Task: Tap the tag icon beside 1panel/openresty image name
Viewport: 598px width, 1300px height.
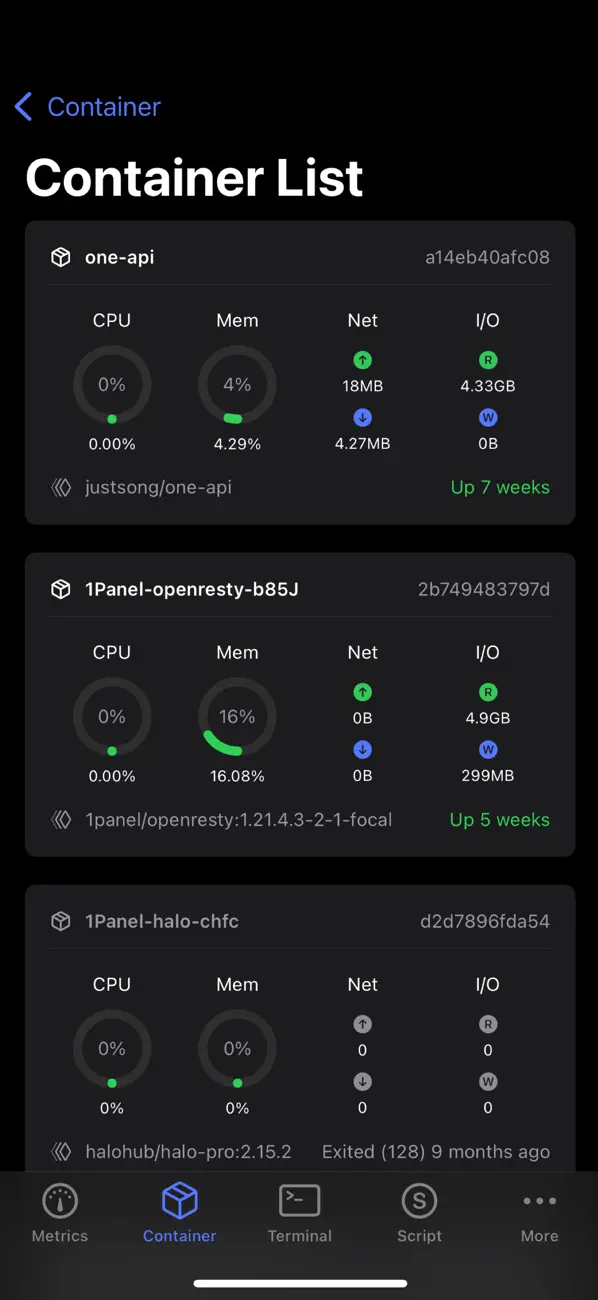Action: [60, 819]
